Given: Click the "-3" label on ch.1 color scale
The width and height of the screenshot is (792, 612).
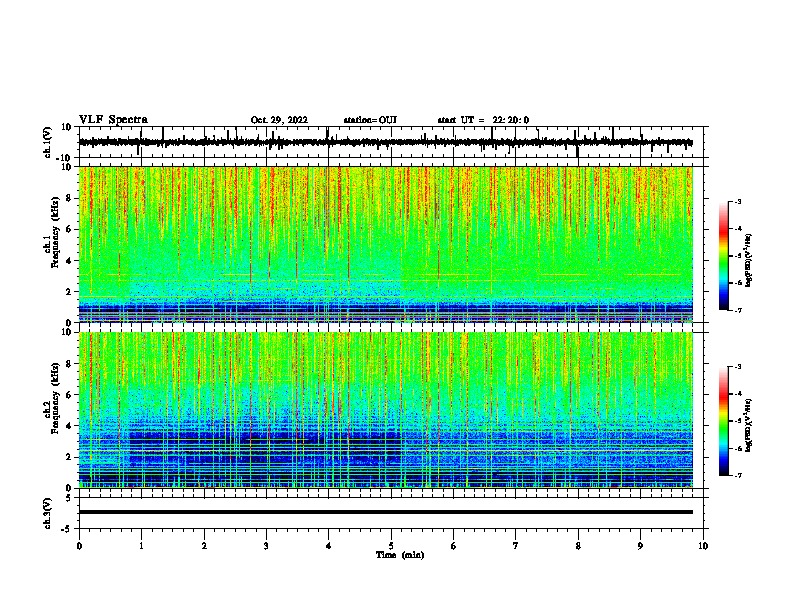Looking at the screenshot, I should (737, 202).
